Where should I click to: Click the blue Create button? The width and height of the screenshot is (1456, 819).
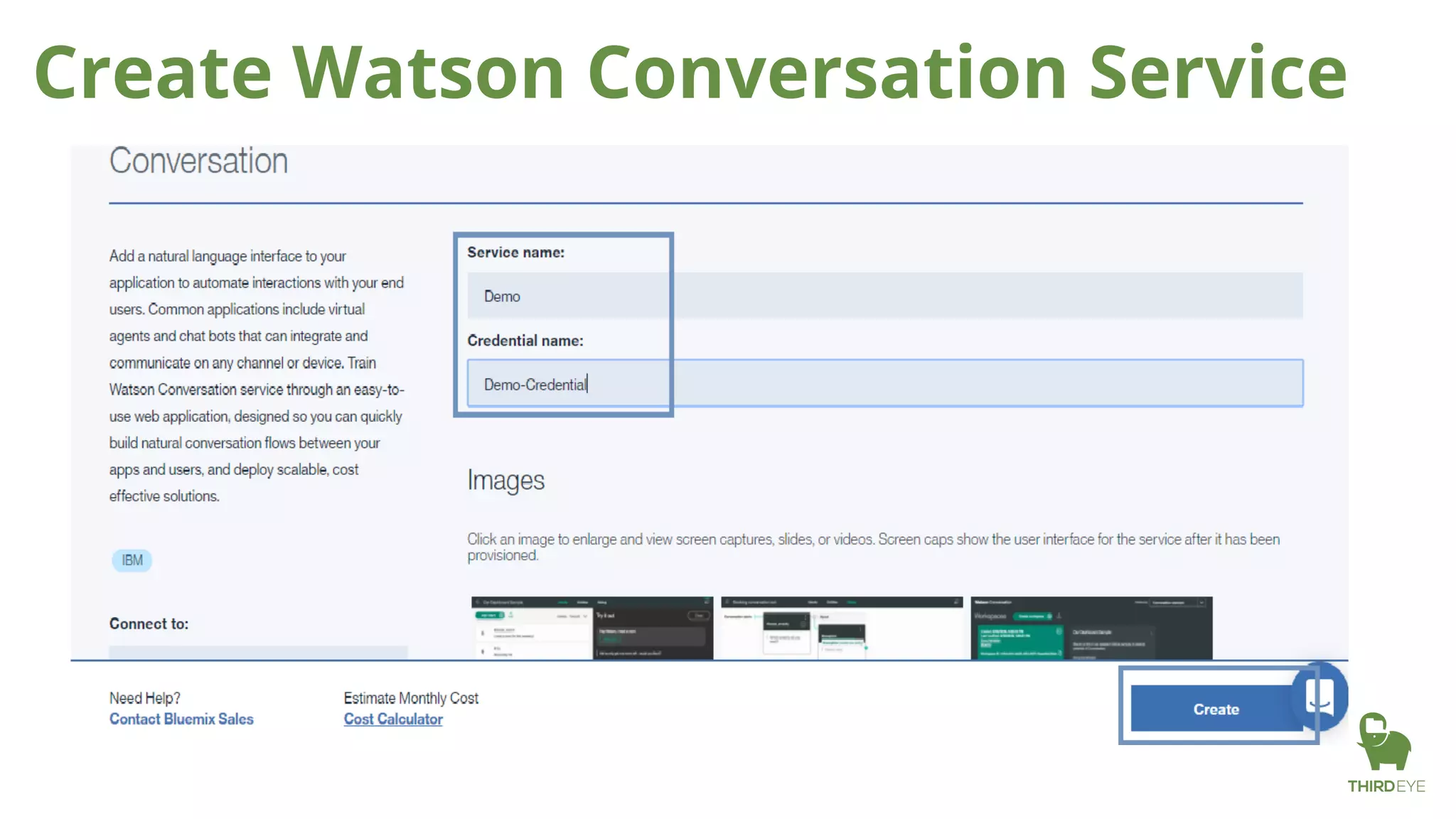(1216, 709)
